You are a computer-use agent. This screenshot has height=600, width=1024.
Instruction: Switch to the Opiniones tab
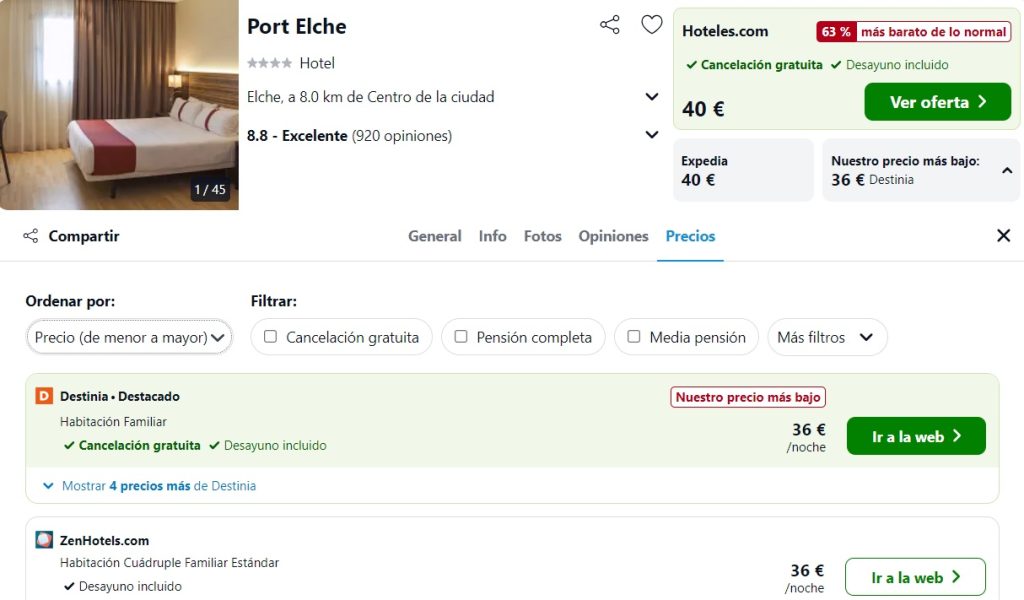coord(613,236)
